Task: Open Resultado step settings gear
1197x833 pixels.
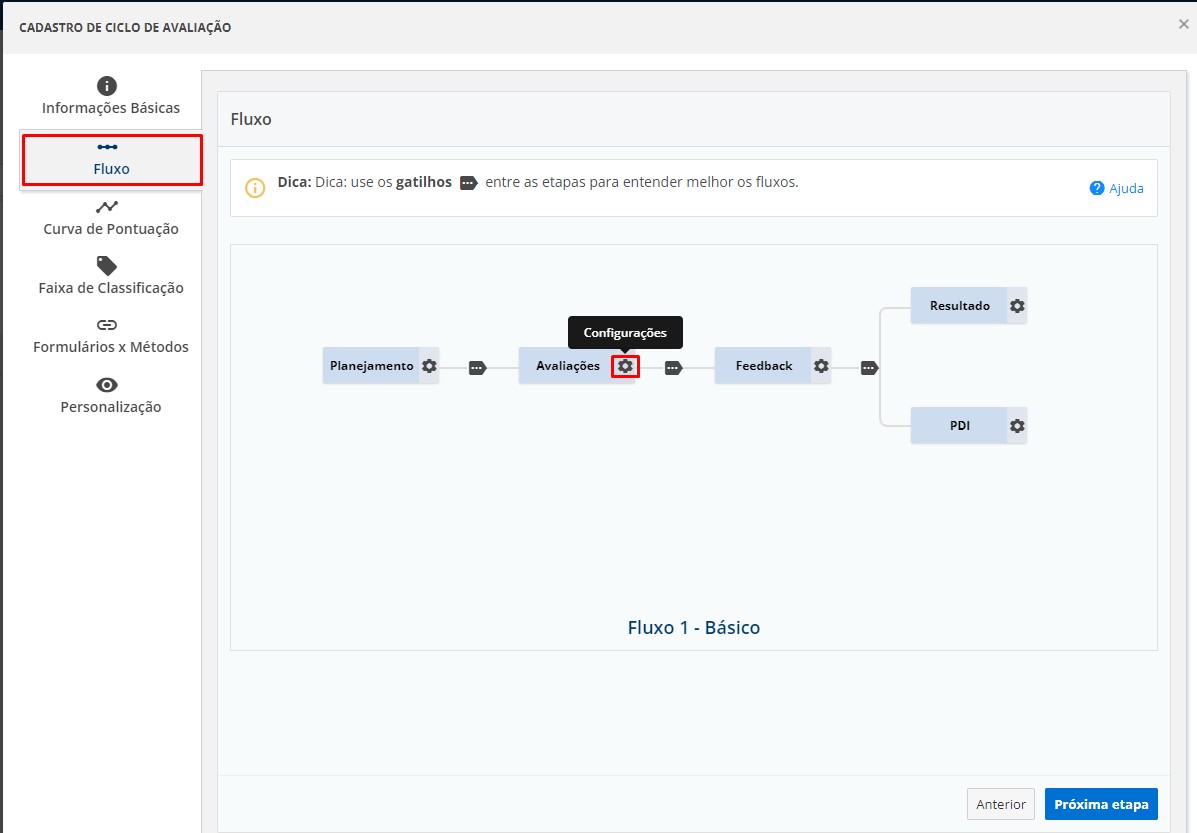Action: (1017, 306)
